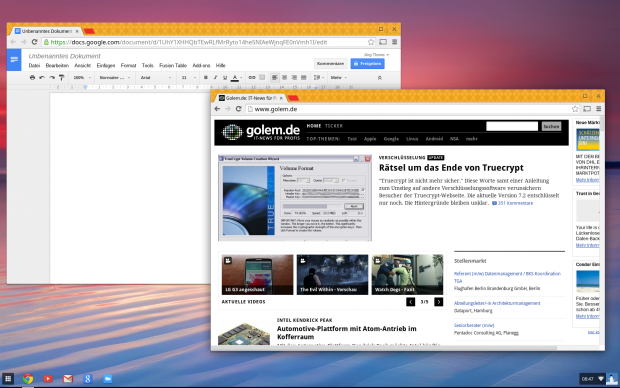Image resolution: width=620 pixels, height=388 pixels.
Task: Bookmark the Docs page with star icon
Action: [371, 42]
